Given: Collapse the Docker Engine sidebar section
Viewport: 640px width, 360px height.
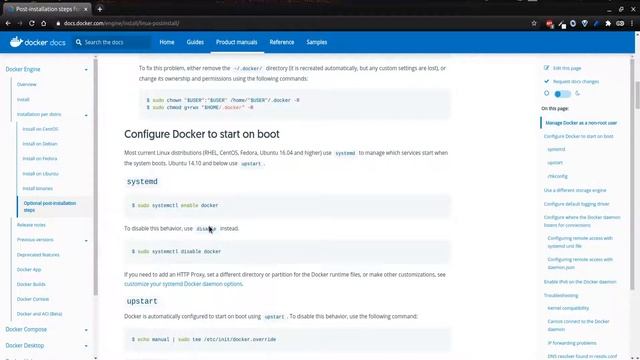Looking at the screenshot, I should coord(86,70).
